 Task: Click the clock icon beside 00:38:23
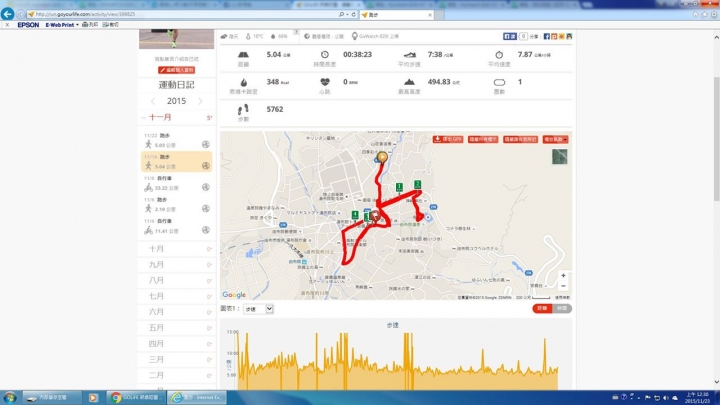click(x=325, y=55)
